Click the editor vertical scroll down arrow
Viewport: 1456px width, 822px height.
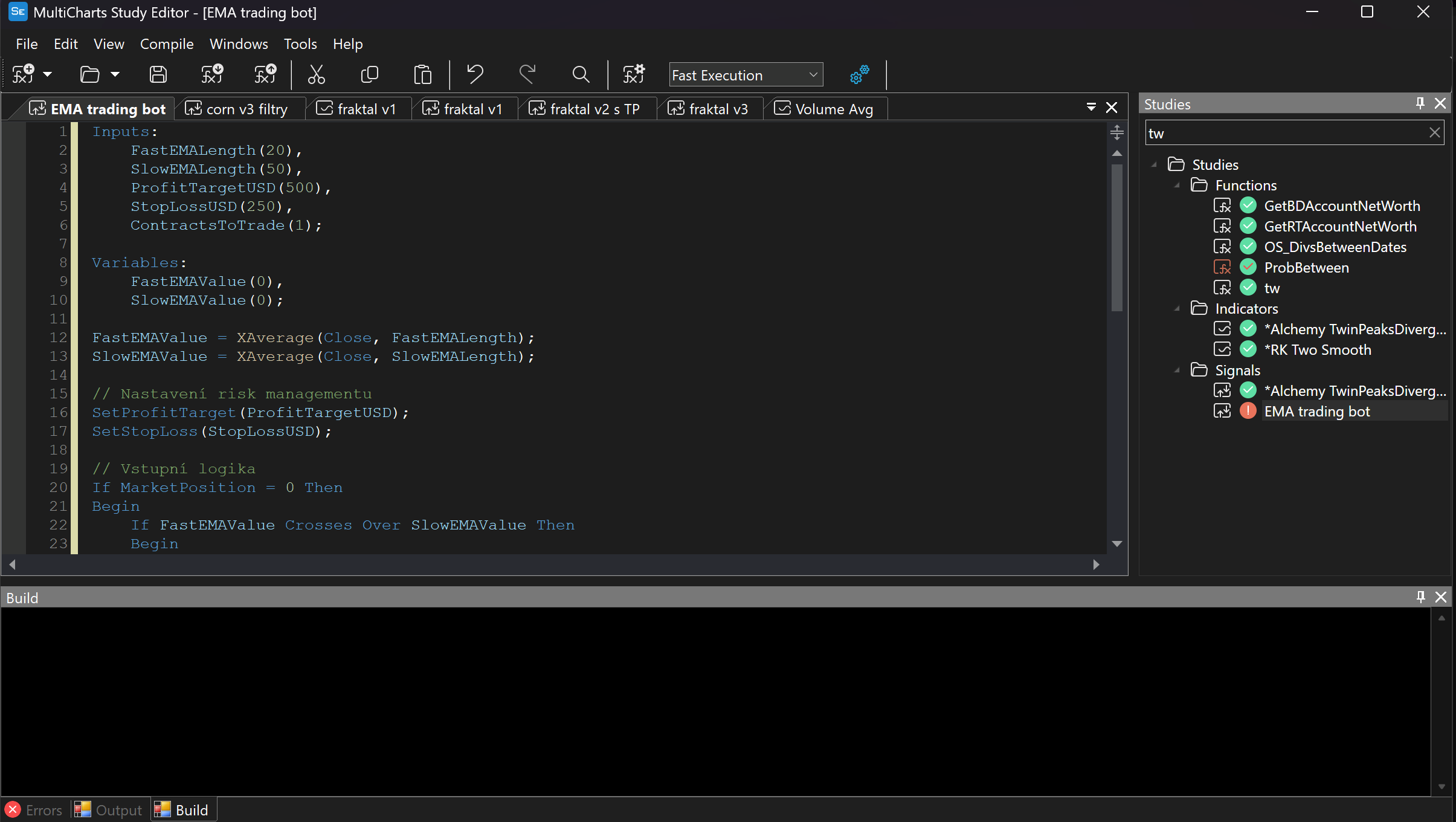(x=1117, y=544)
